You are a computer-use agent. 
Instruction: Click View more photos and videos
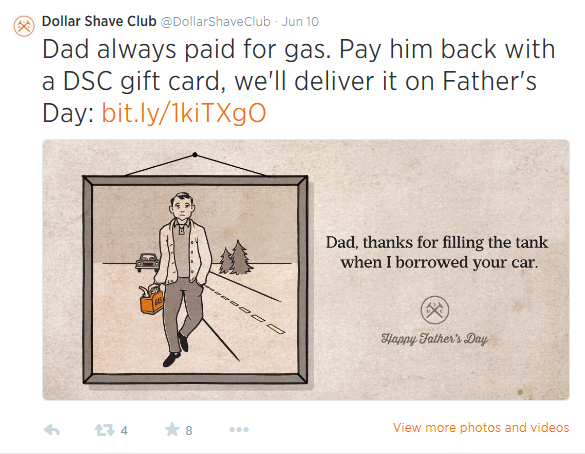click(481, 428)
